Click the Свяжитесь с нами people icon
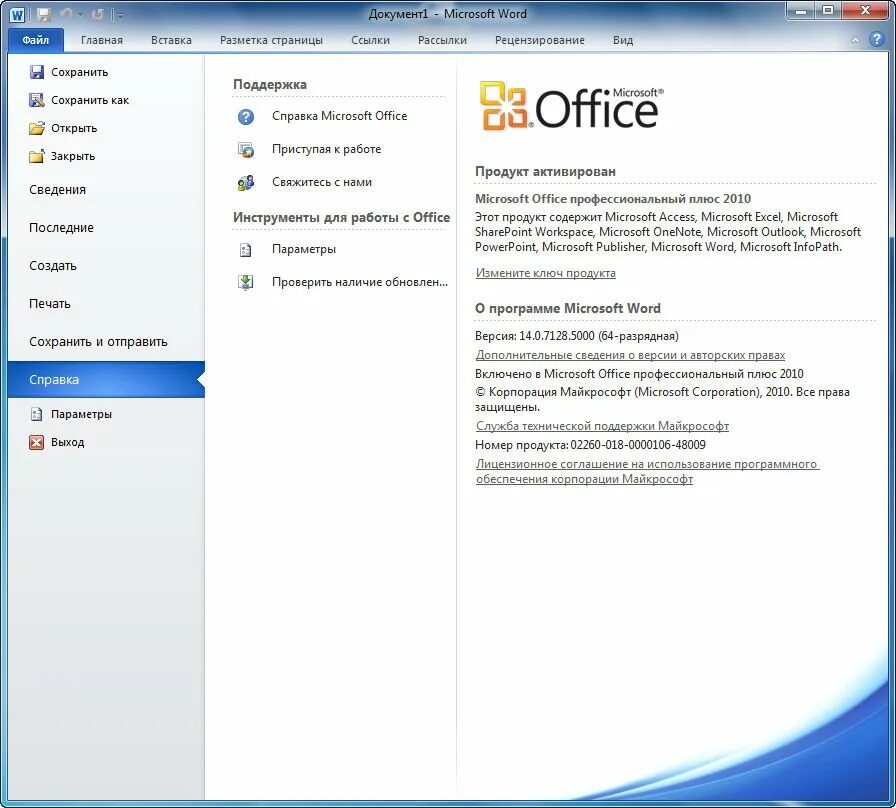The width and height of the screenshot is (896, 808). coord(246,183)
